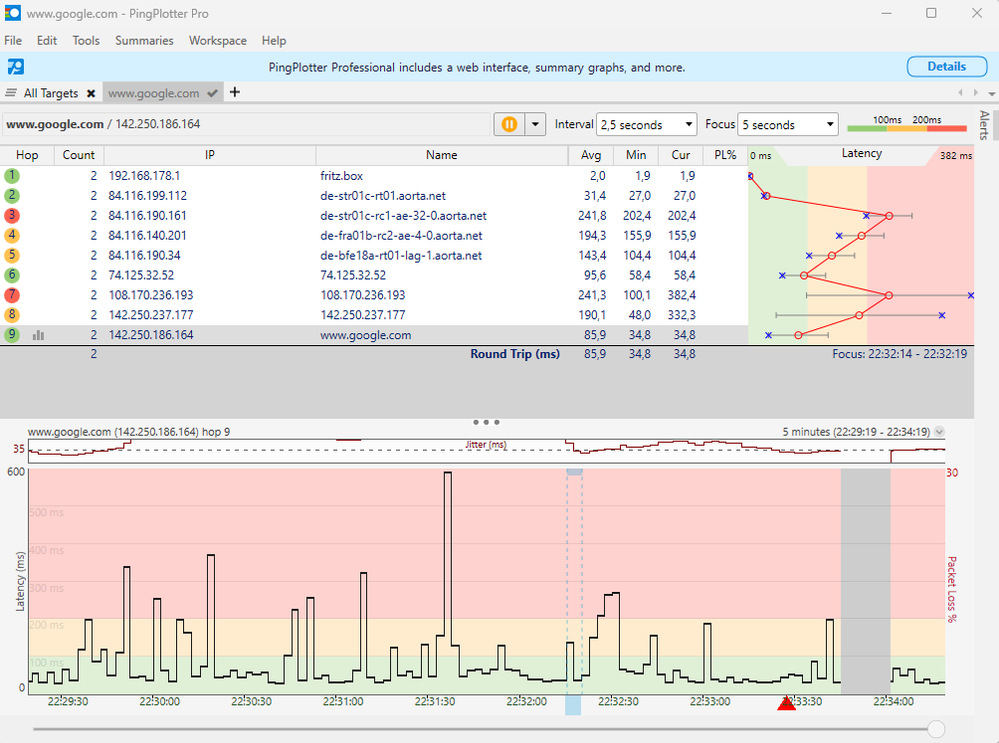Click the timeline slider handle at the bottom
The image size is (999, 743).
pos(936,729)
